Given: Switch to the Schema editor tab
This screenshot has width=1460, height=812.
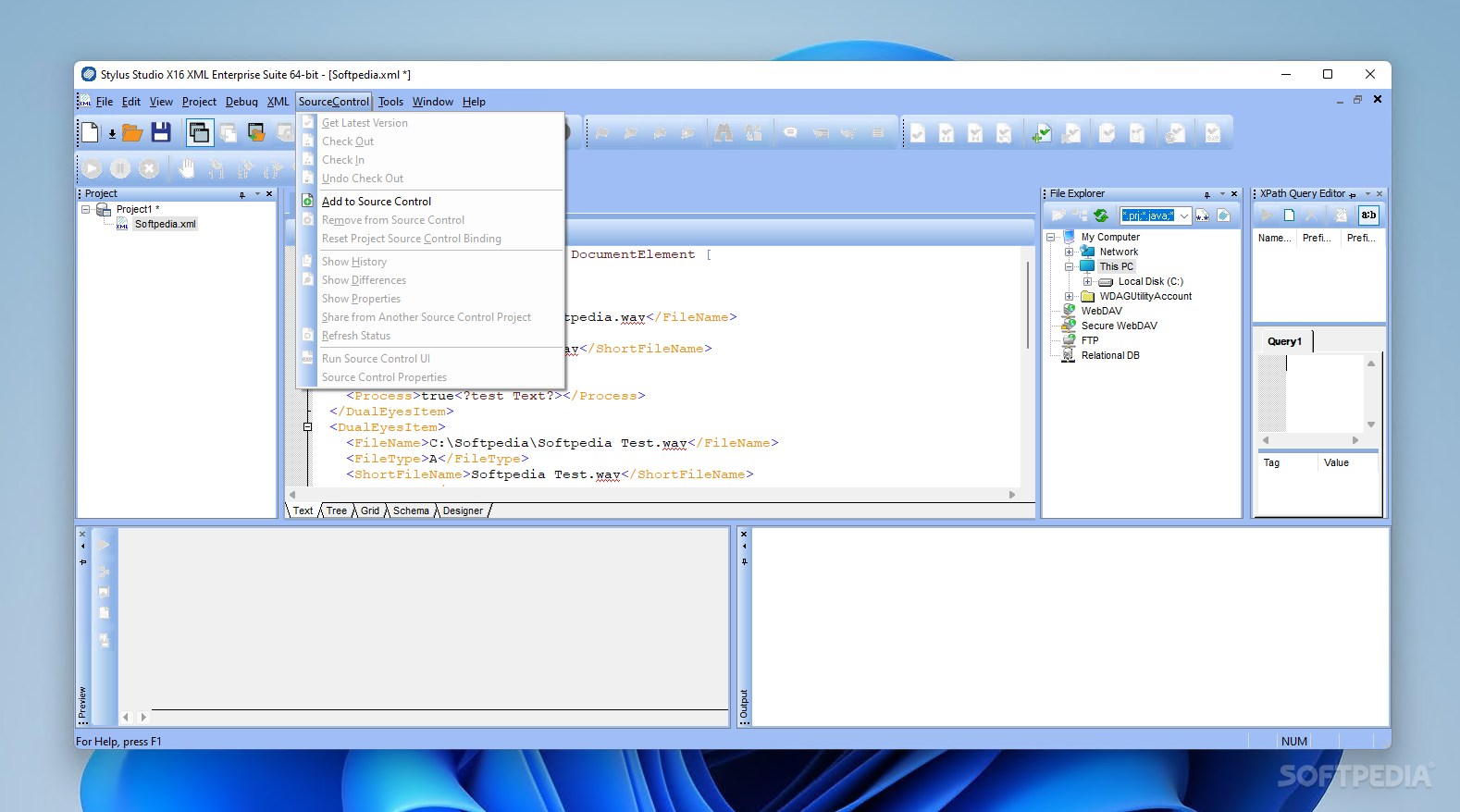Looking at the screenshot, I should coord(411,511).
